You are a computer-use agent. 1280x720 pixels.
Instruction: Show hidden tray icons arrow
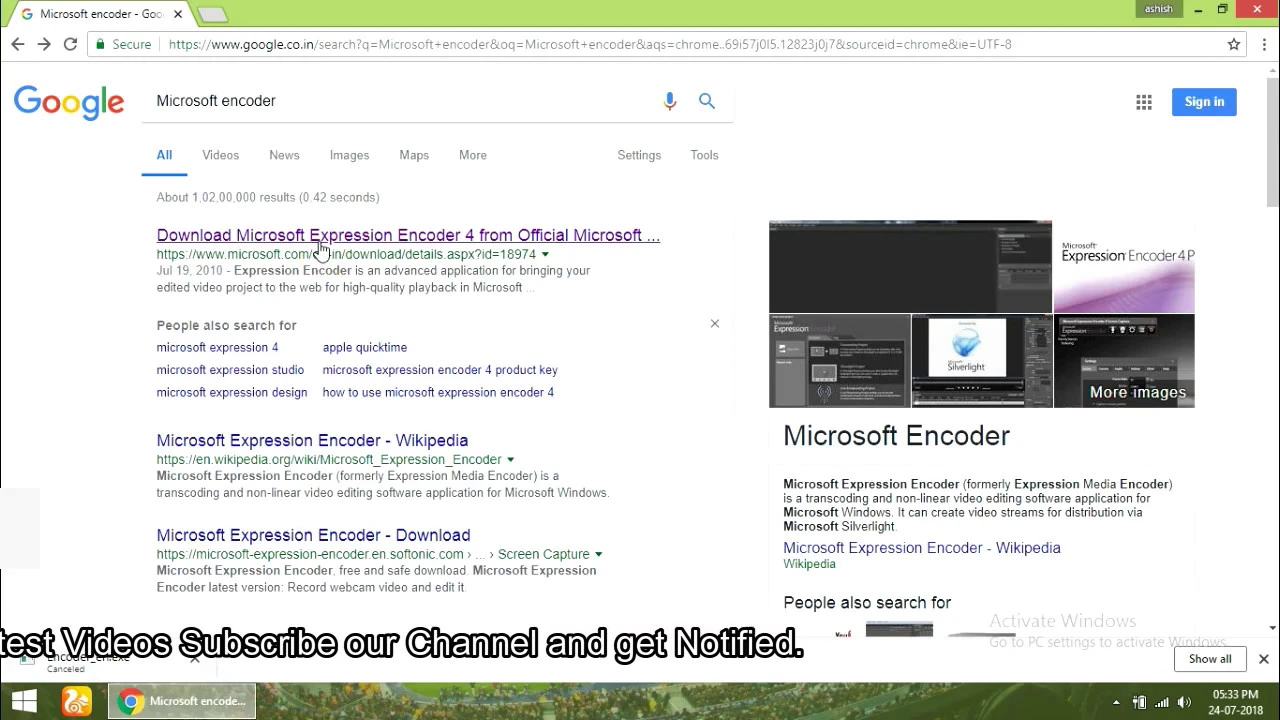1117,702
